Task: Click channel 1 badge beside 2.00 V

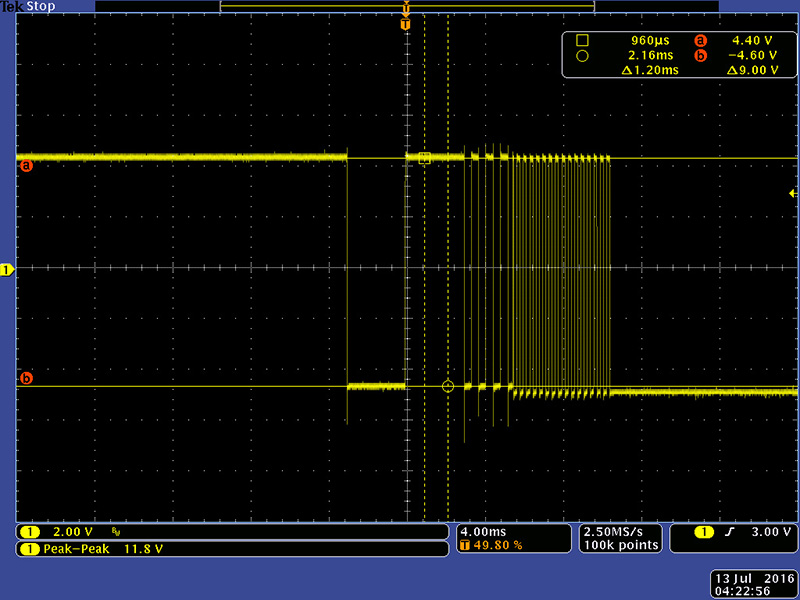Action: click(31, 532)
